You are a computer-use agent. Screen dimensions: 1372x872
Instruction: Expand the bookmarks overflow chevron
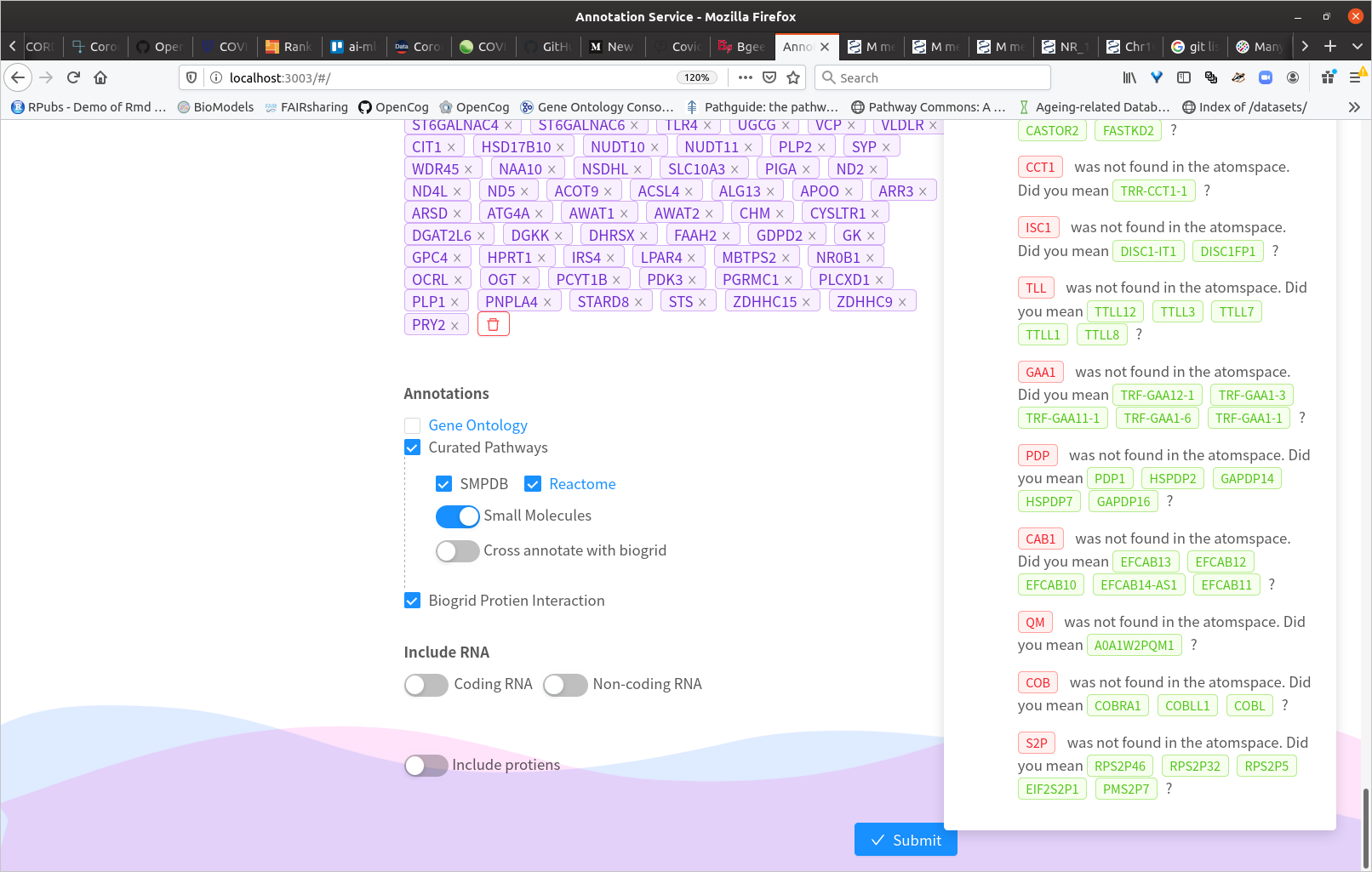[x=1352, y=106]
